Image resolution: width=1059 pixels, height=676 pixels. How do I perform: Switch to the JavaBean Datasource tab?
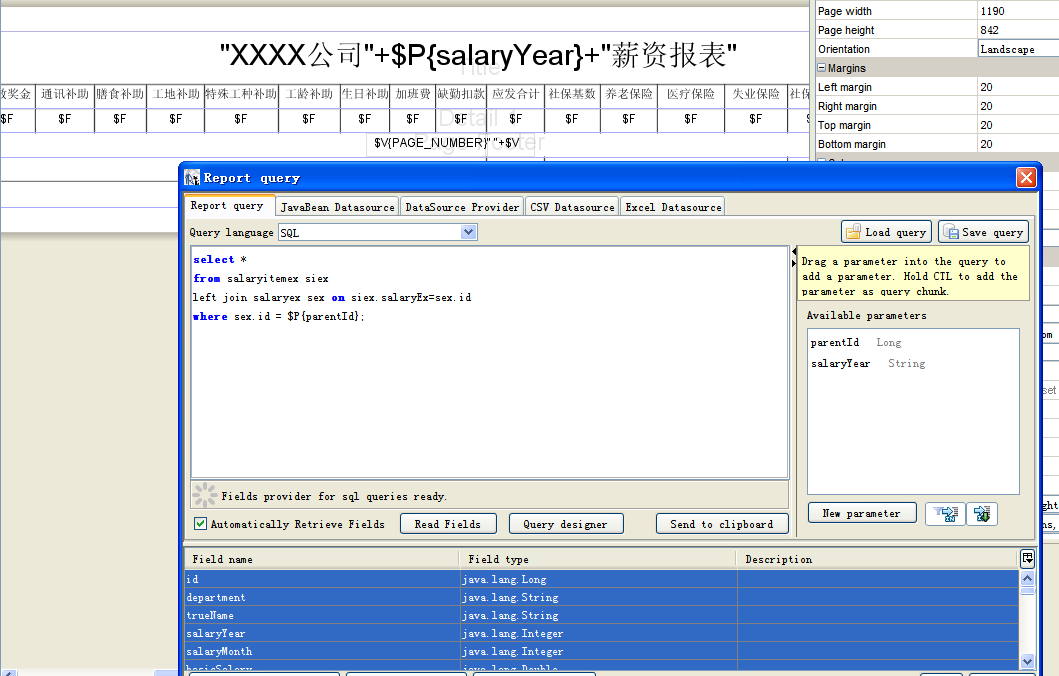click(337, 207)
